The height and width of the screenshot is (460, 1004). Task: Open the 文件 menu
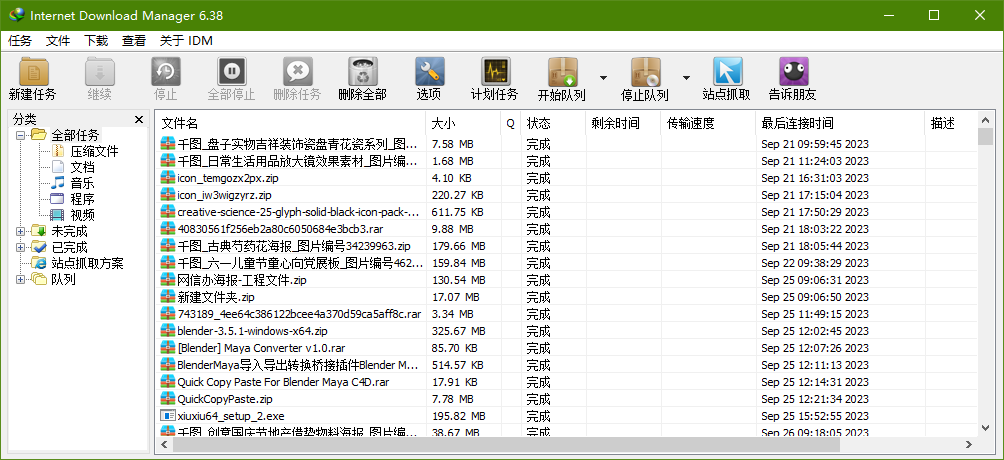58,41
